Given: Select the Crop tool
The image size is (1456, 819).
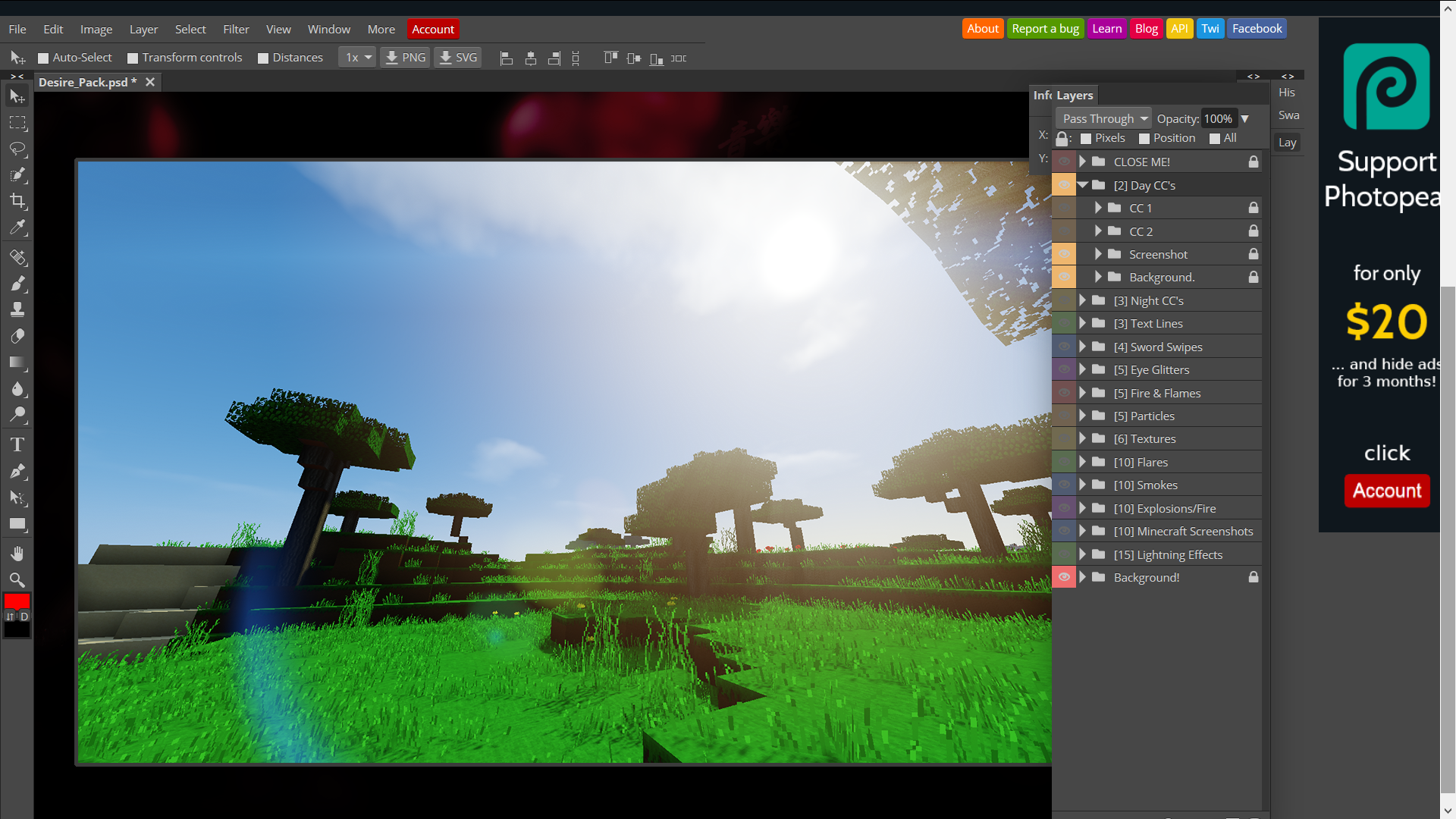Looking at the screenshot, I should (x=17, y=201).
